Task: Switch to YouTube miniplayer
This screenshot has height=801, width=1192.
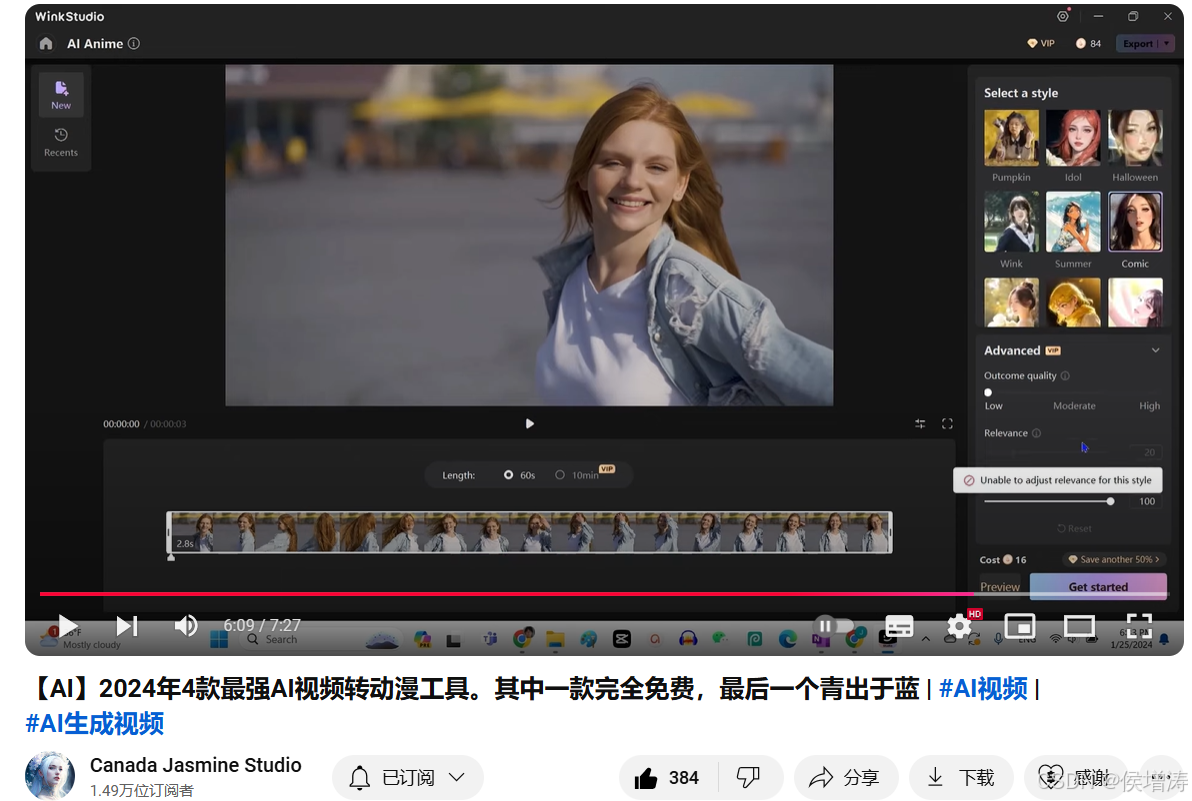Action: [x=1019, y=626]
